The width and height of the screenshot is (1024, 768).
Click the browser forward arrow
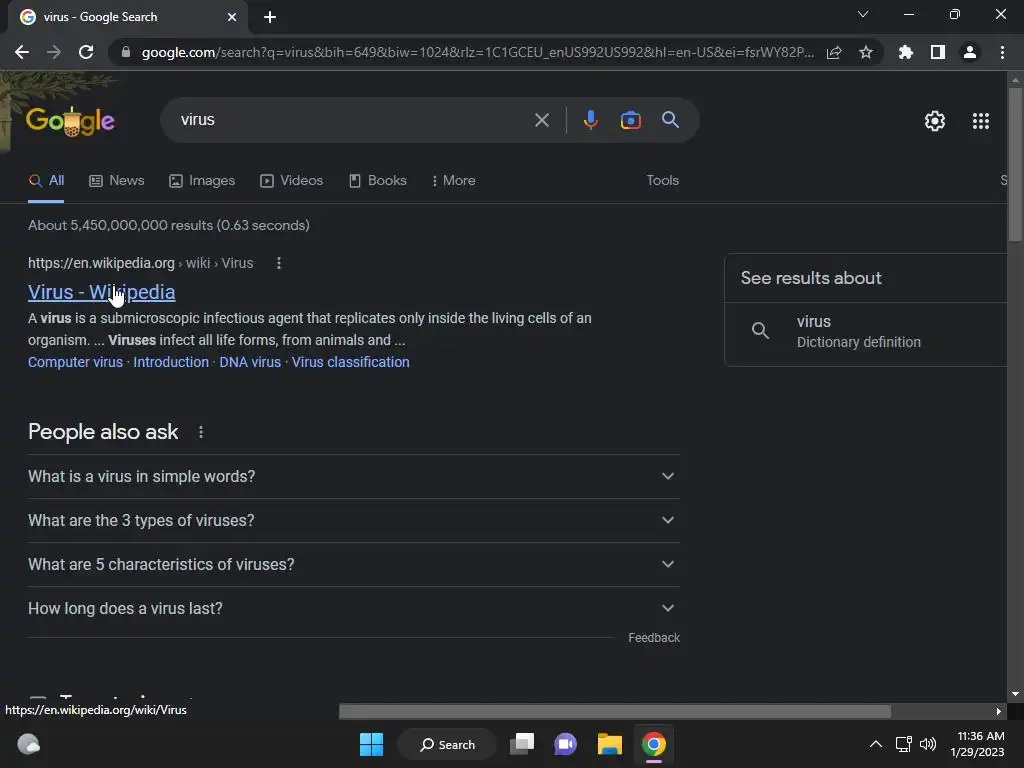[54, 52]
